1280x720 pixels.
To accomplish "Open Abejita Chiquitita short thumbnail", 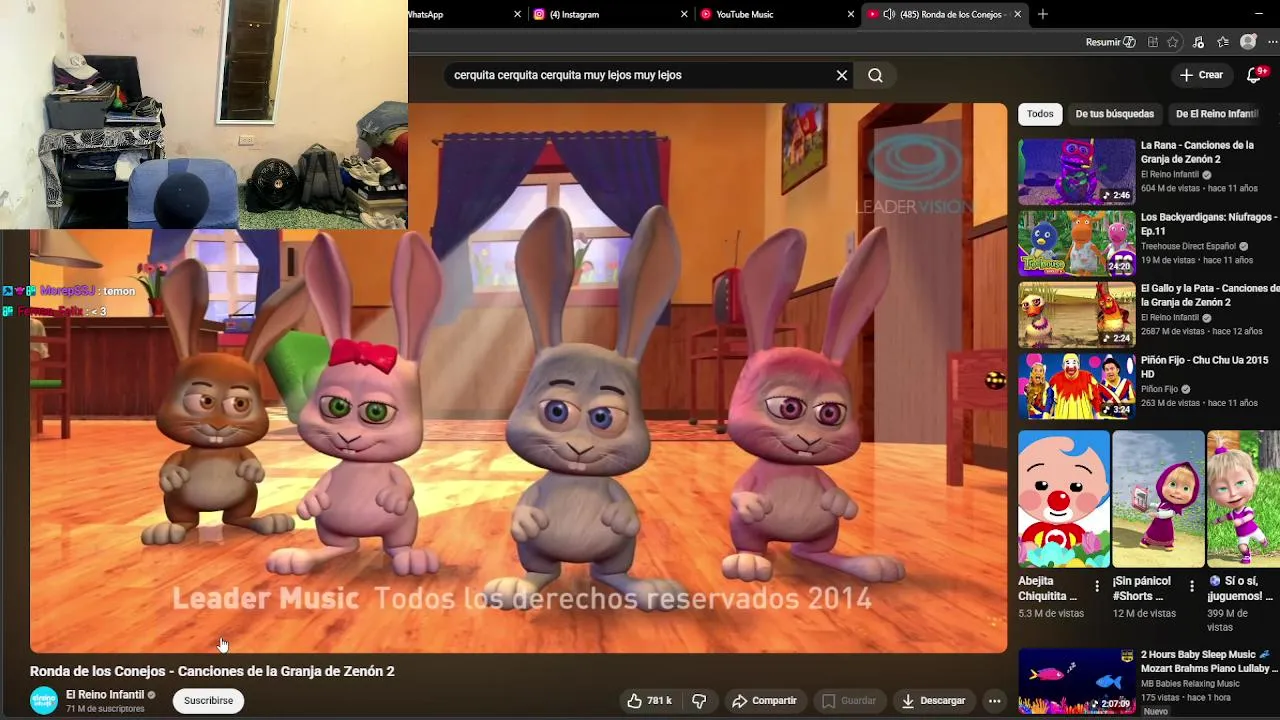I will point(1064,499).
